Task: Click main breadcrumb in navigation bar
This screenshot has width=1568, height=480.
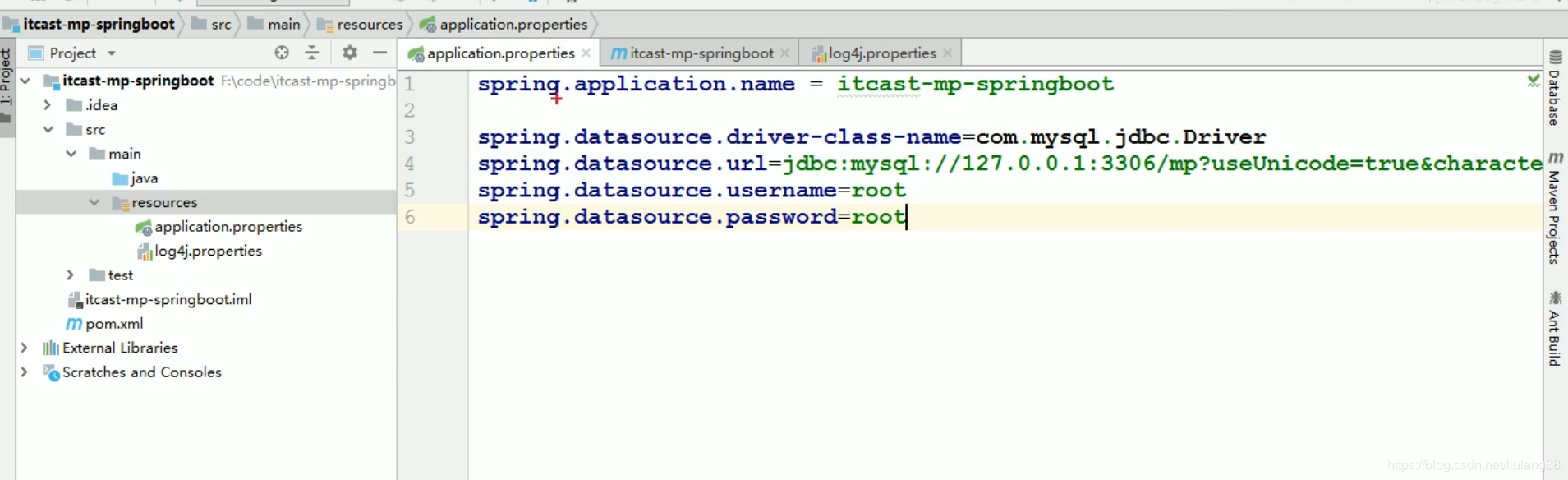Action: 274,24
